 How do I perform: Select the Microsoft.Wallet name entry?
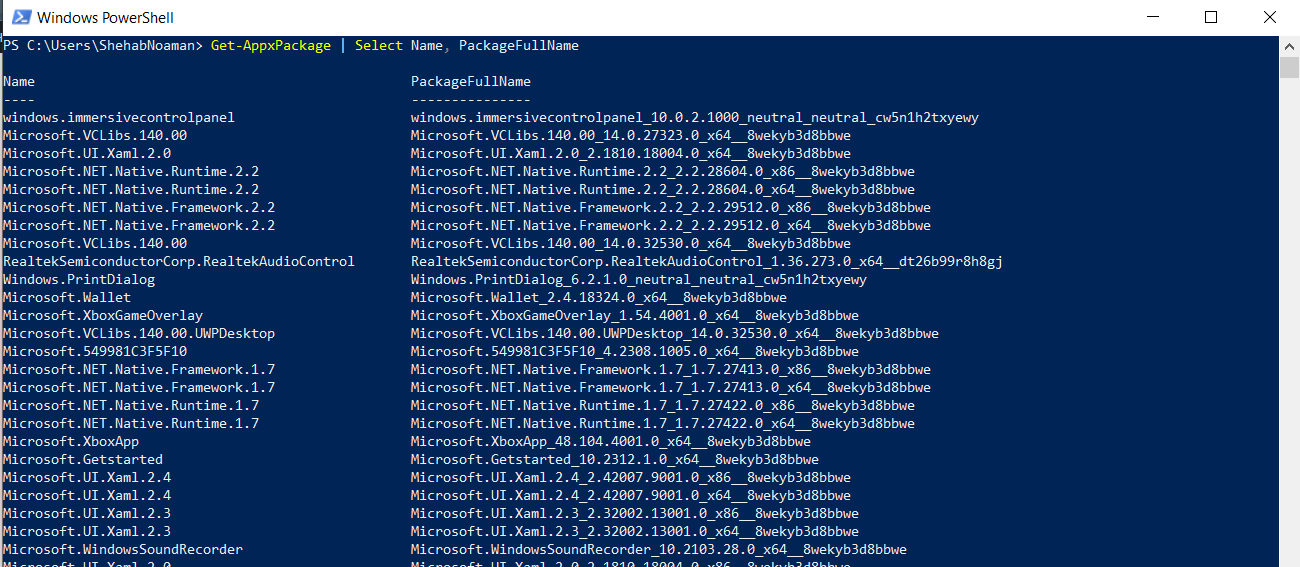(67, 298)
